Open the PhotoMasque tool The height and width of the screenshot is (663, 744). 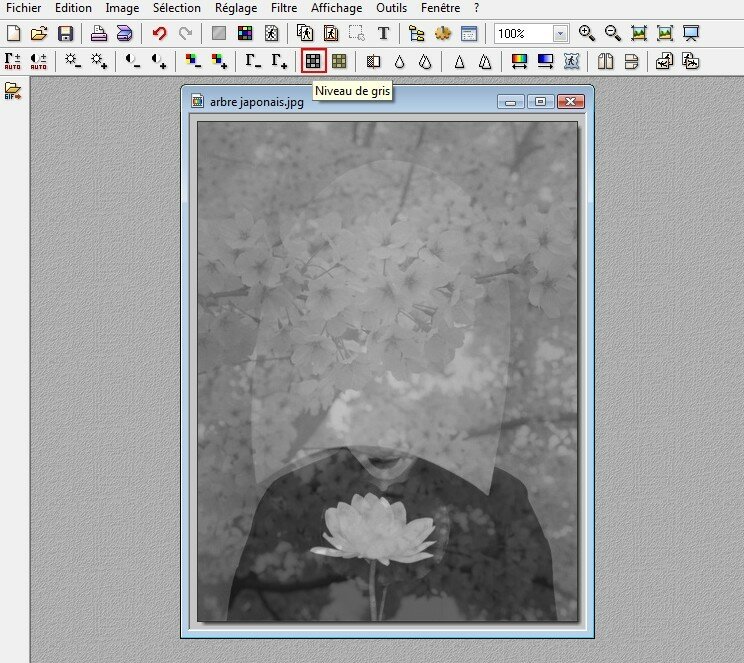pos(571,61)
